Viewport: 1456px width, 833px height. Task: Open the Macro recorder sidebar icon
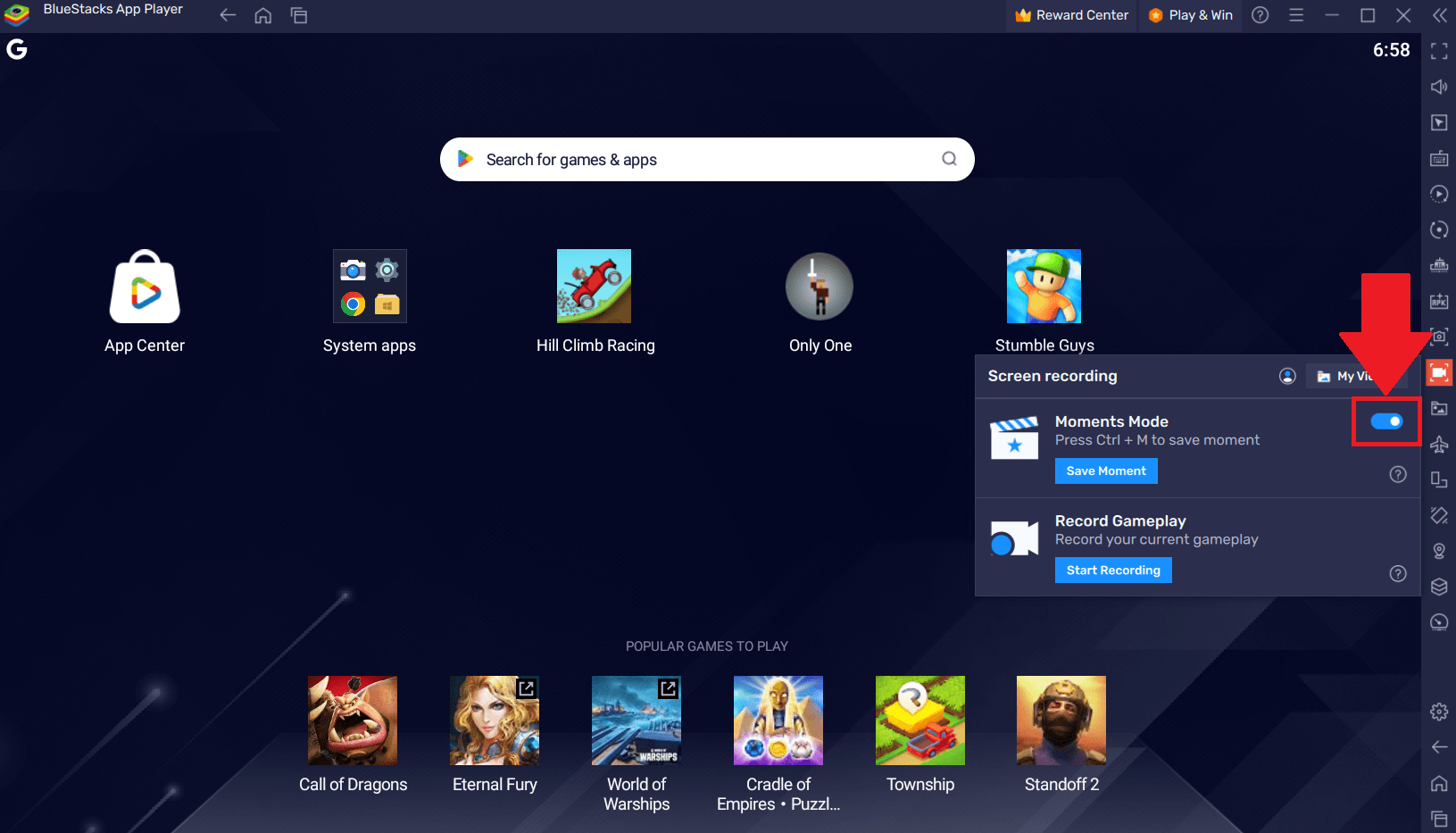[1439, 194]
